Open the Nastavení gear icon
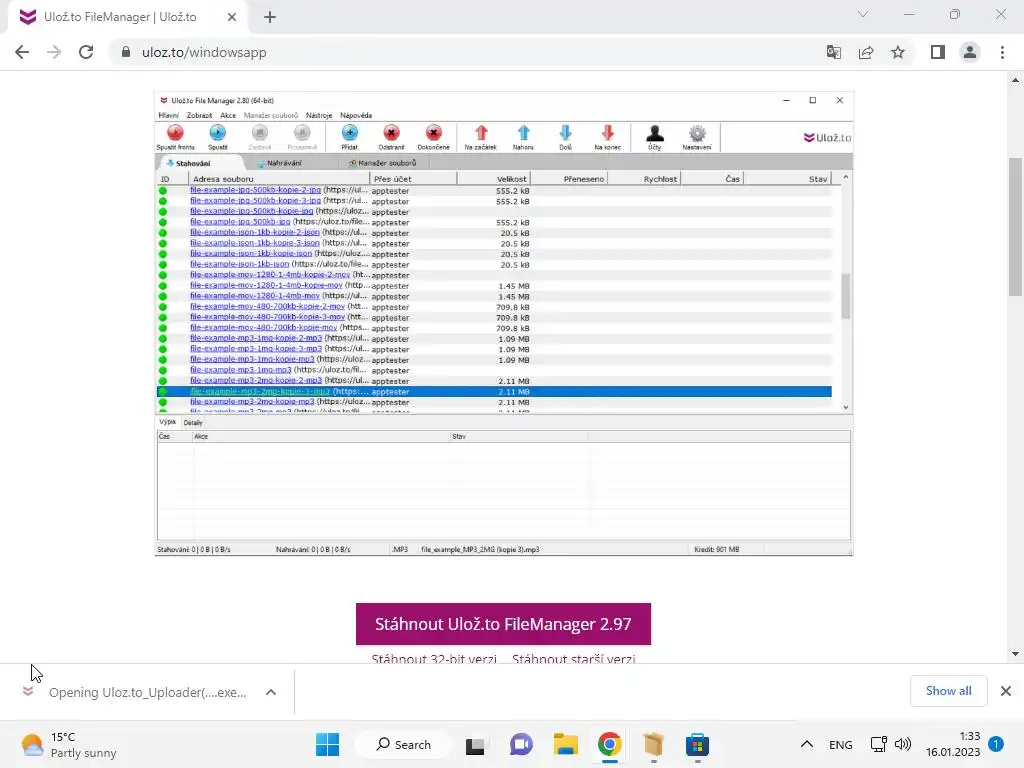 tap(697, 133)
